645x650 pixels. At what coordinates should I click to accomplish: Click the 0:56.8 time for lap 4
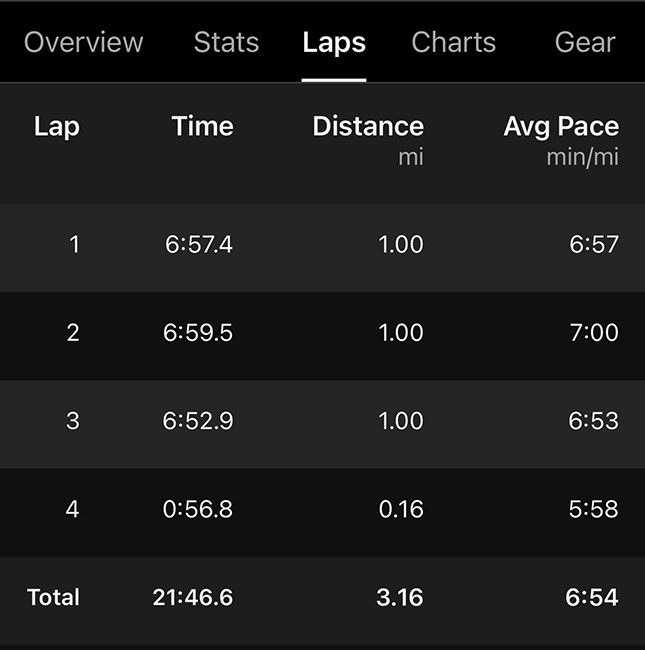click(198, 509)
